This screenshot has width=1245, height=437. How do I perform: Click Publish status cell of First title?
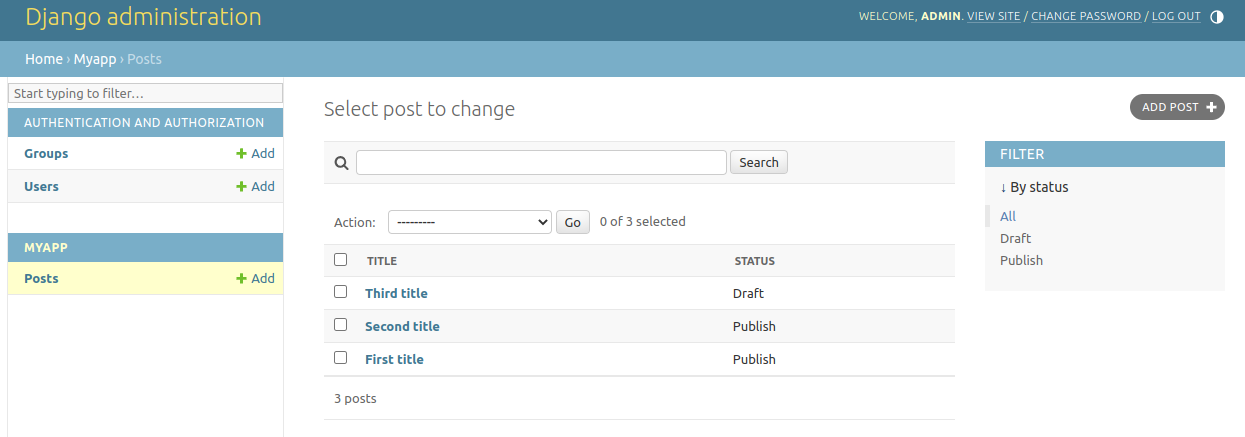(754, 359)
